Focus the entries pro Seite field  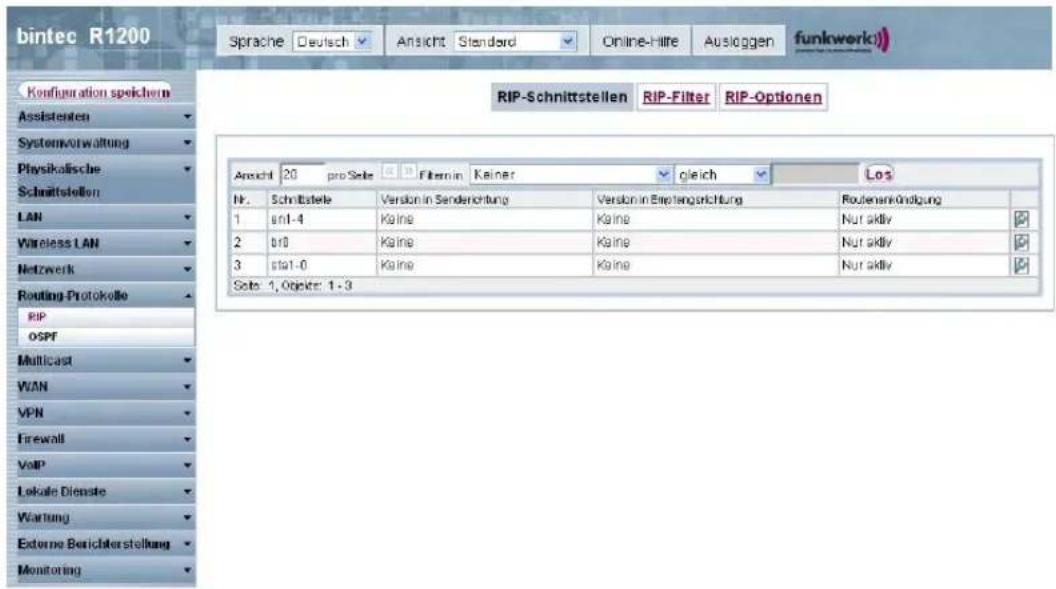coord(302,175)
